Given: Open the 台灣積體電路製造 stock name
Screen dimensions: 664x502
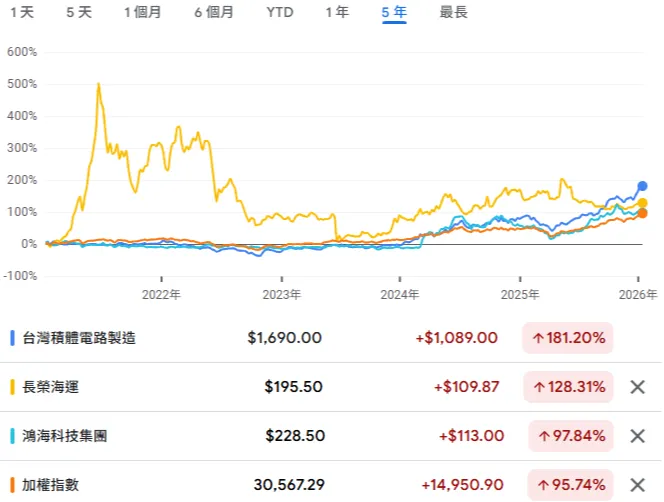Looking at the screenshot, I should [79, 338].
